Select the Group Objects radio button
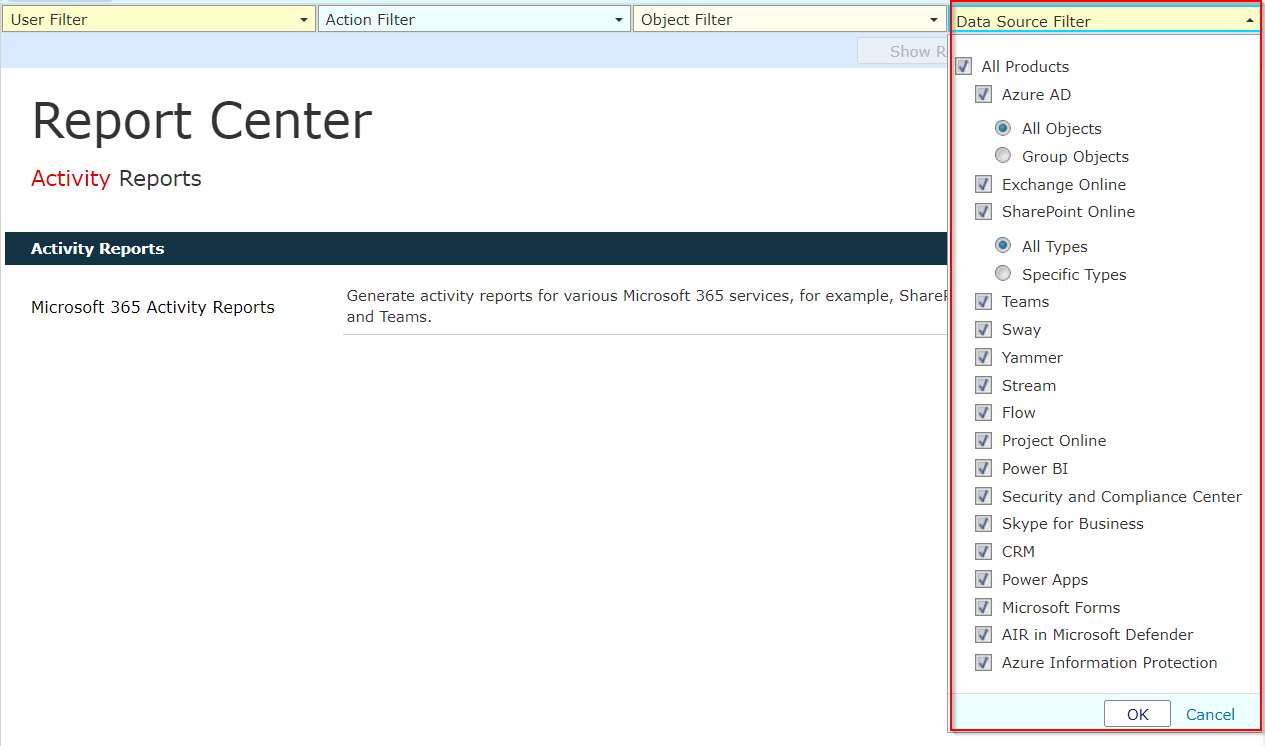1265x746 pixels. [1003, 155]
